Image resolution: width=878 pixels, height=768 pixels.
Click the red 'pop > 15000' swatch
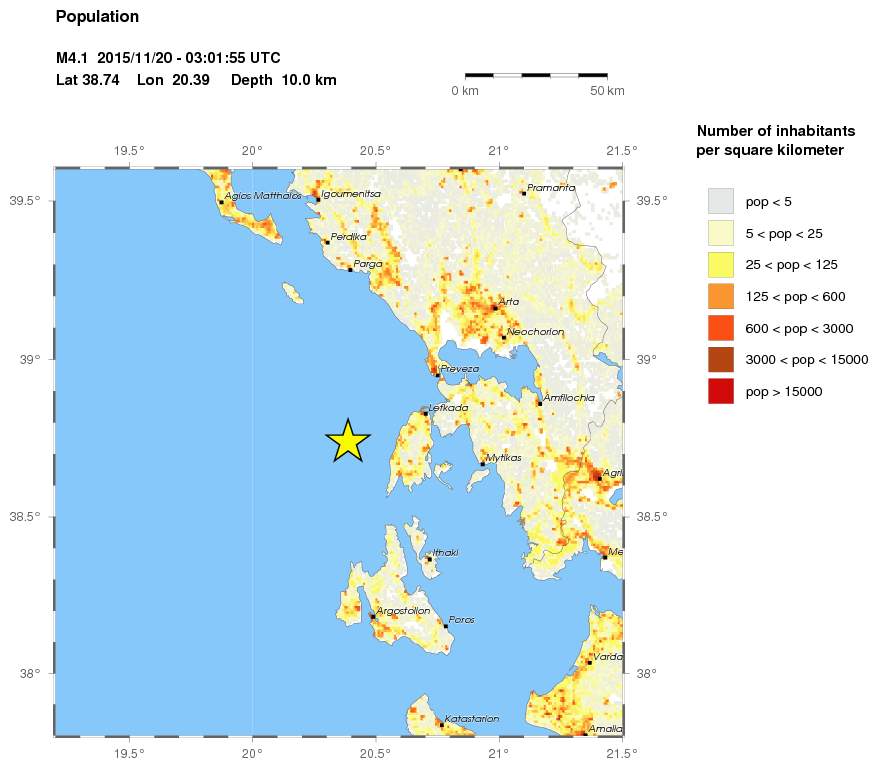click(720, 391)
